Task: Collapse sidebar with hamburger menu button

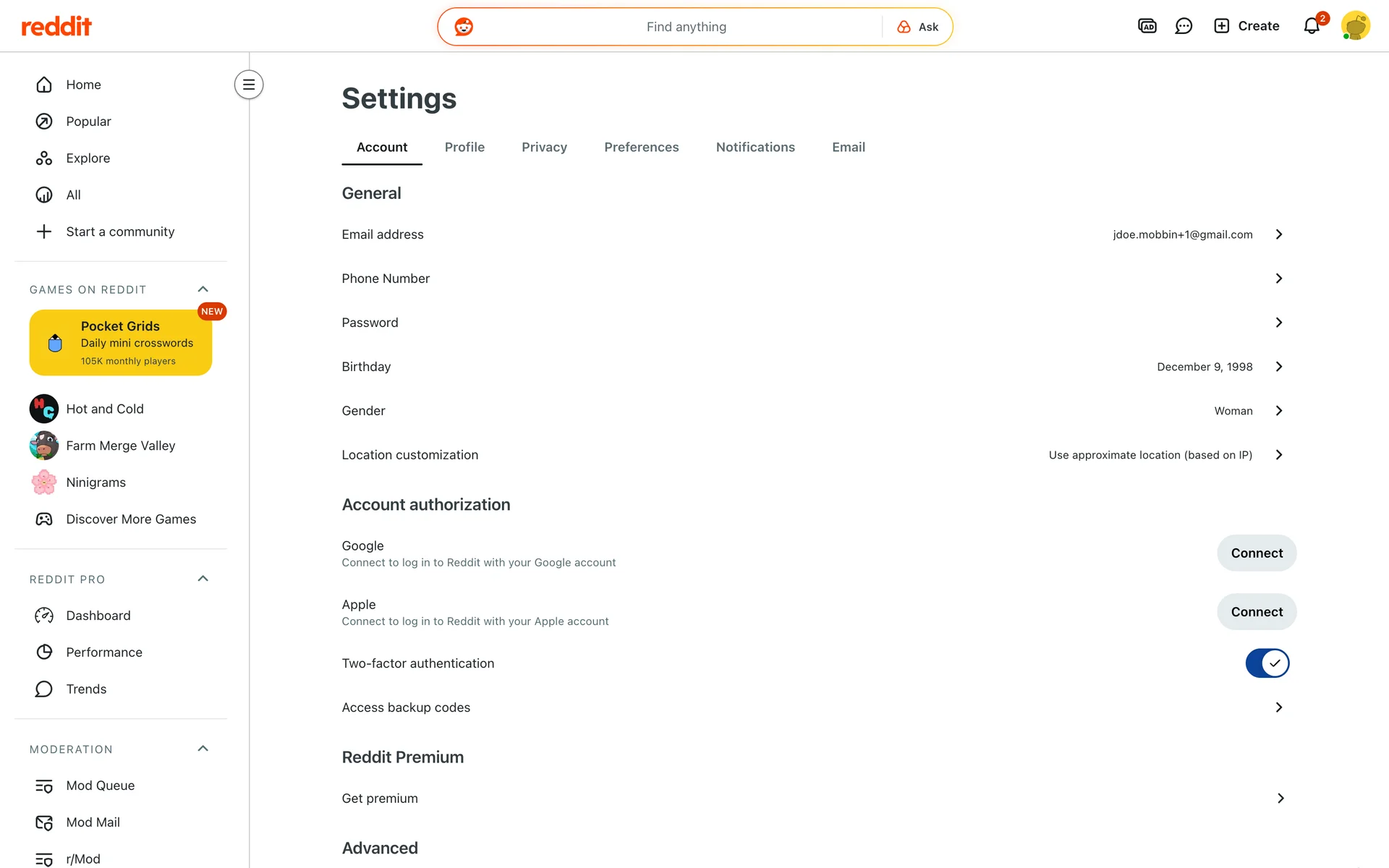Action: tap(249, 85)
